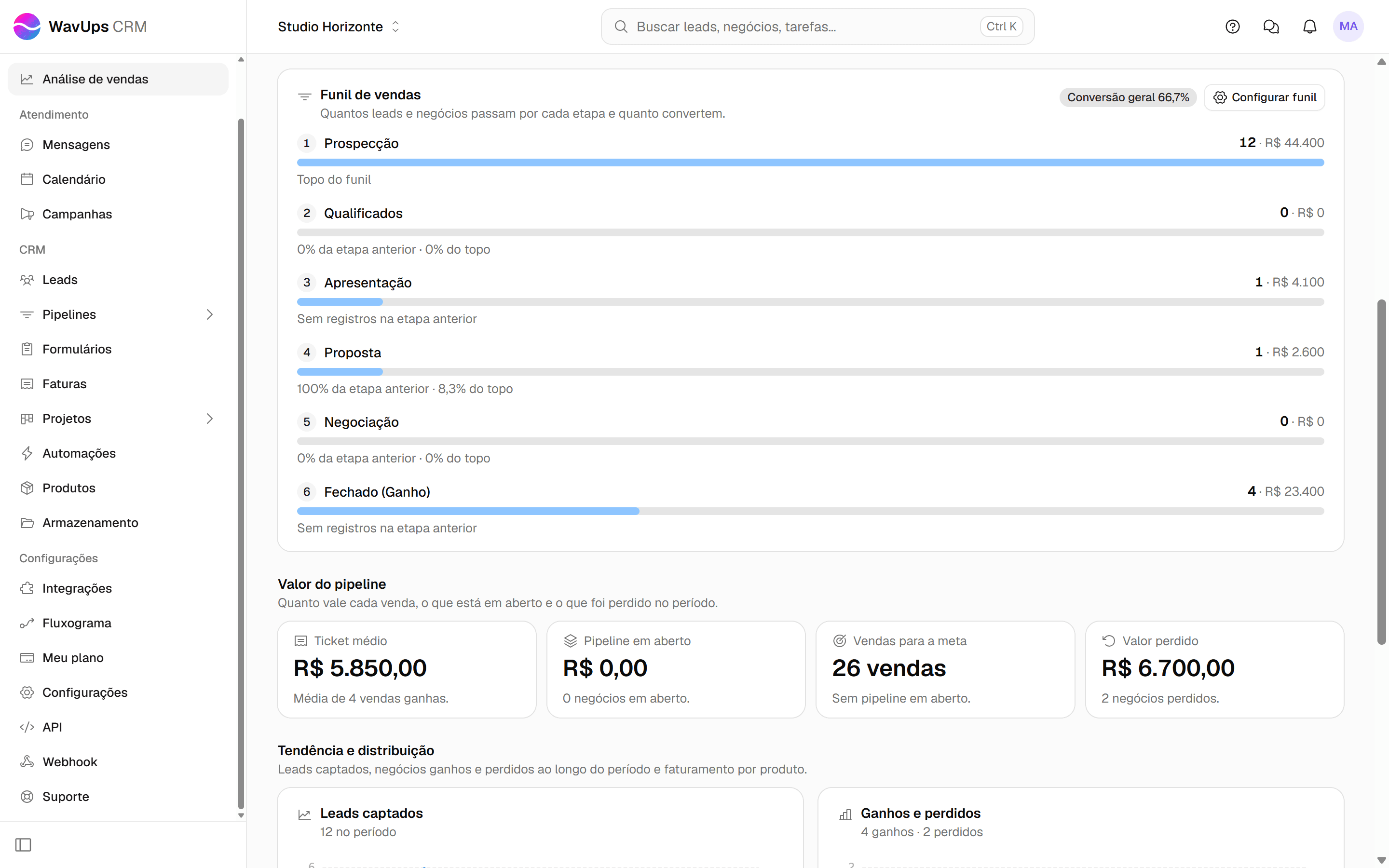Click the Armazenamento folder icon
This screenshot has height=868, width=1389.
[x=27, y=523]
